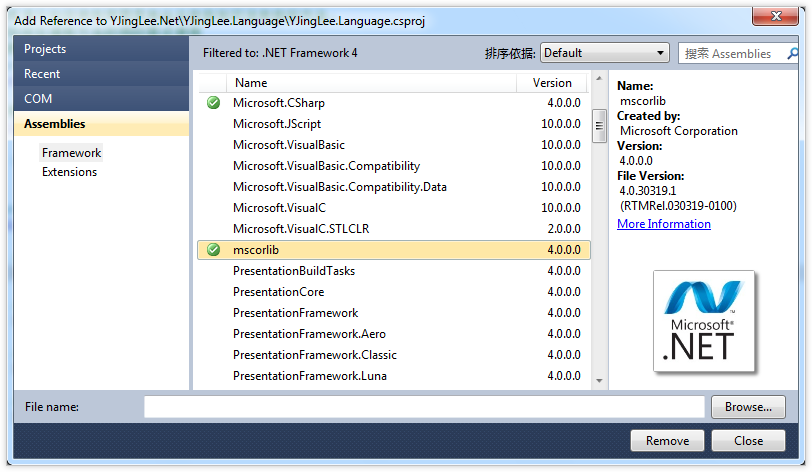This screenshot has width=812, height=472.
Task: Choose Extensions under Assemblies
Action: (x=69, y=172)
